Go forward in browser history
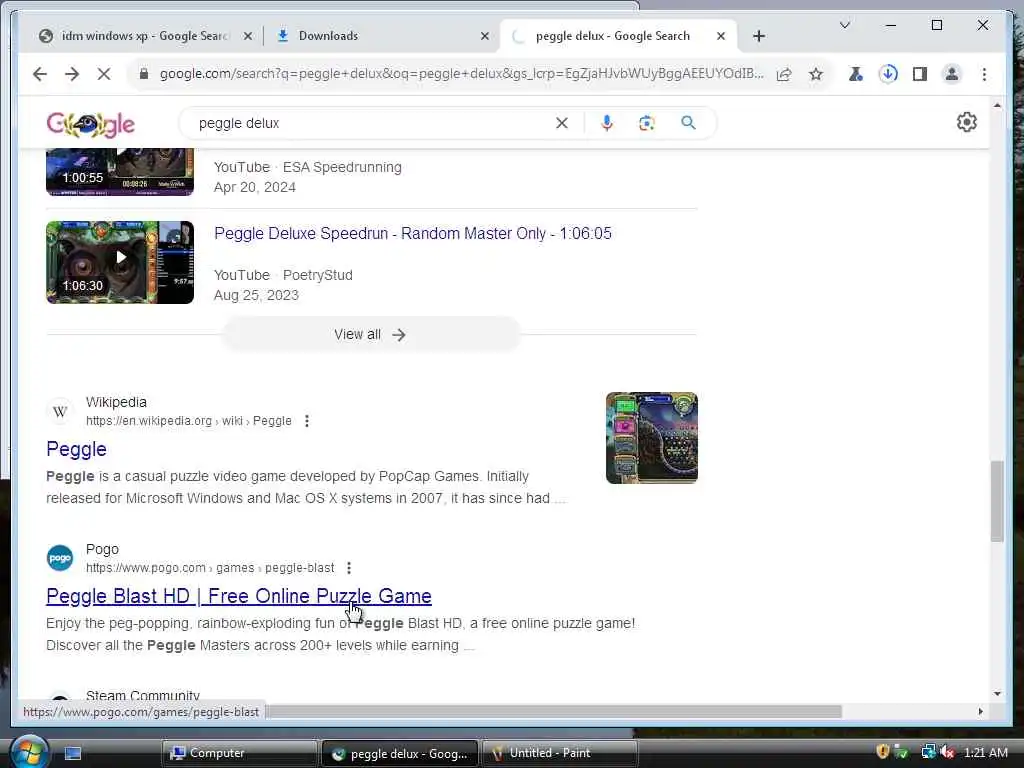This screenshot has height=768, width=1024. (x=72, y=74)
